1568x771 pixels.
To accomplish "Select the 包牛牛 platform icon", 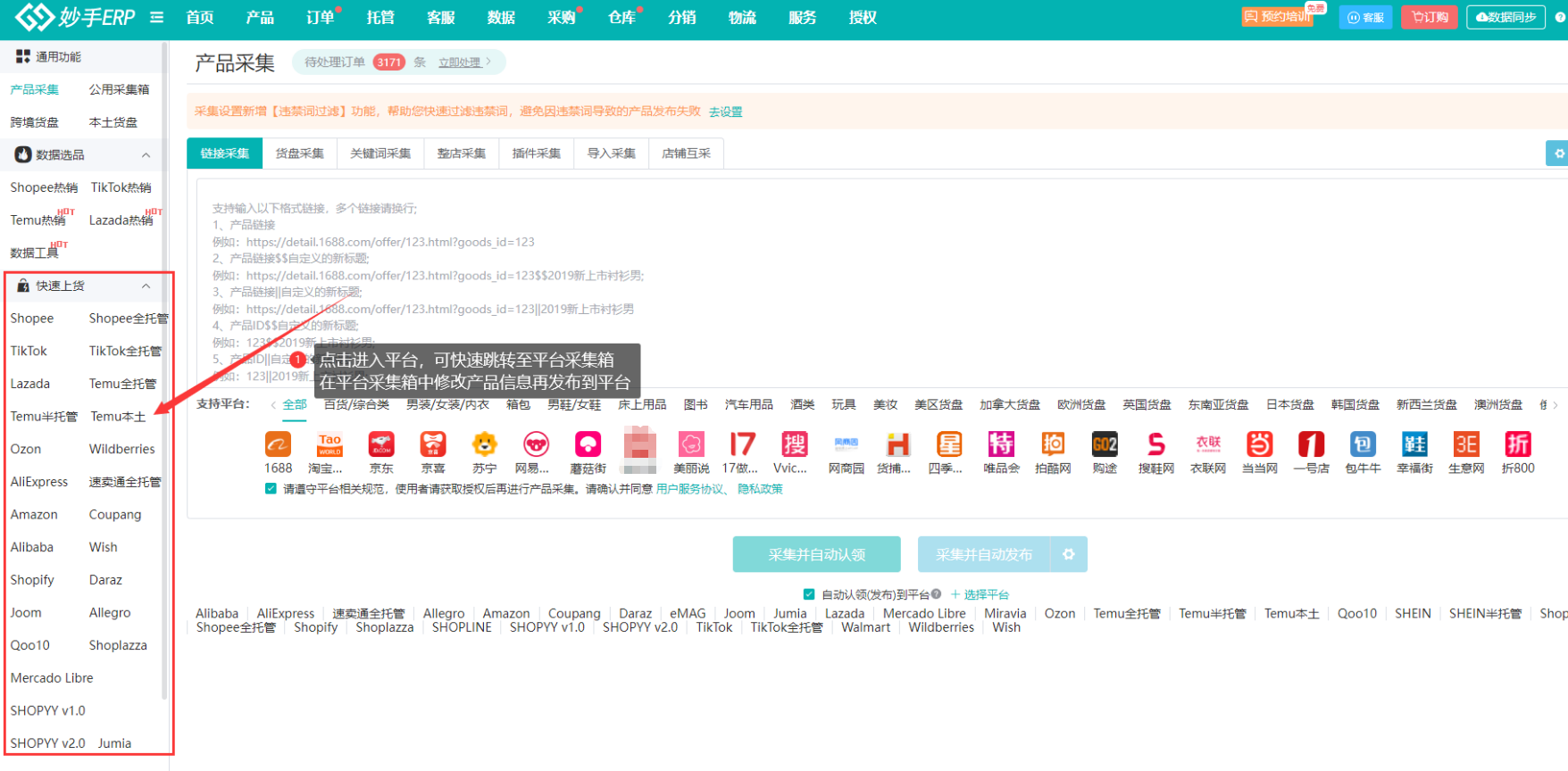I will [x=1363, y=444].
